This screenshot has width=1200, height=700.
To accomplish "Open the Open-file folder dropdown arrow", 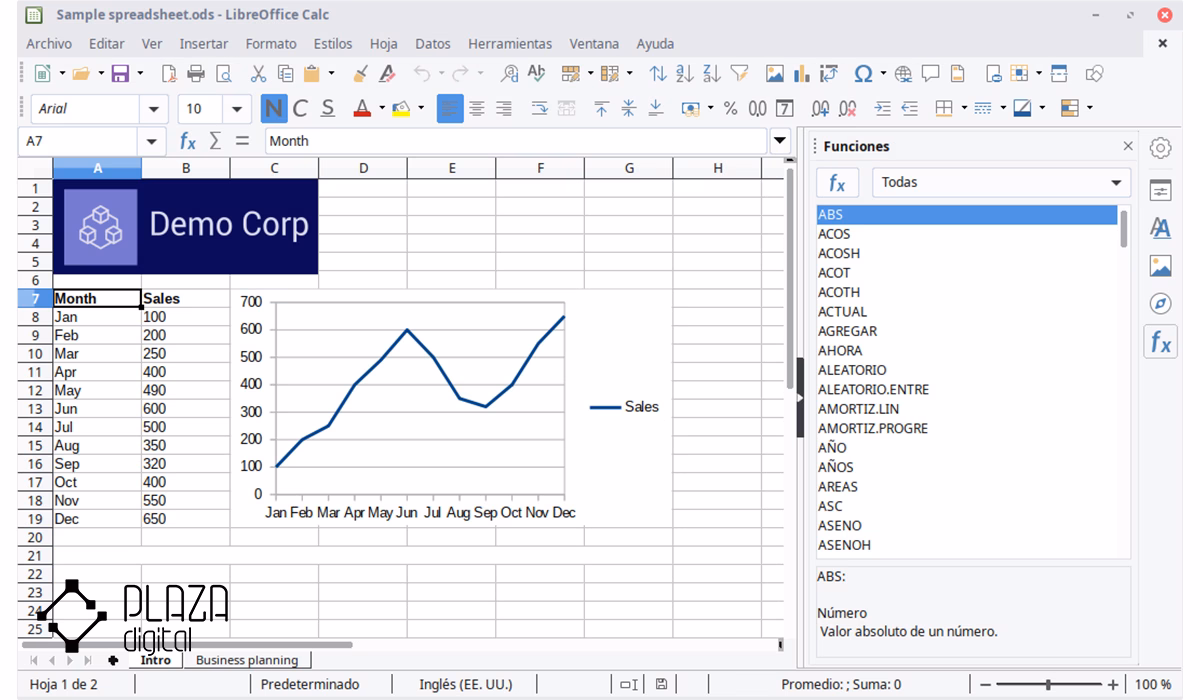I will [x=100, y=73].
